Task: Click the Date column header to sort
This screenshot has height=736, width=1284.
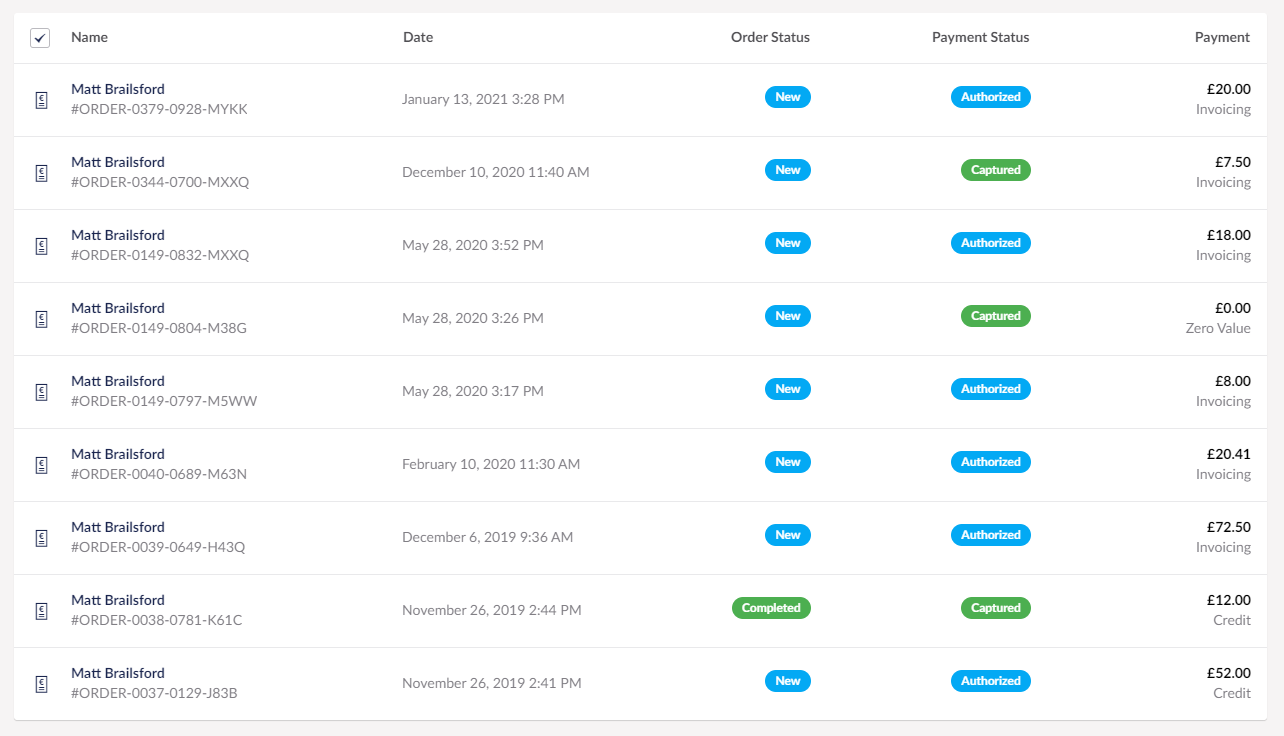Action: tap(418, 37)
